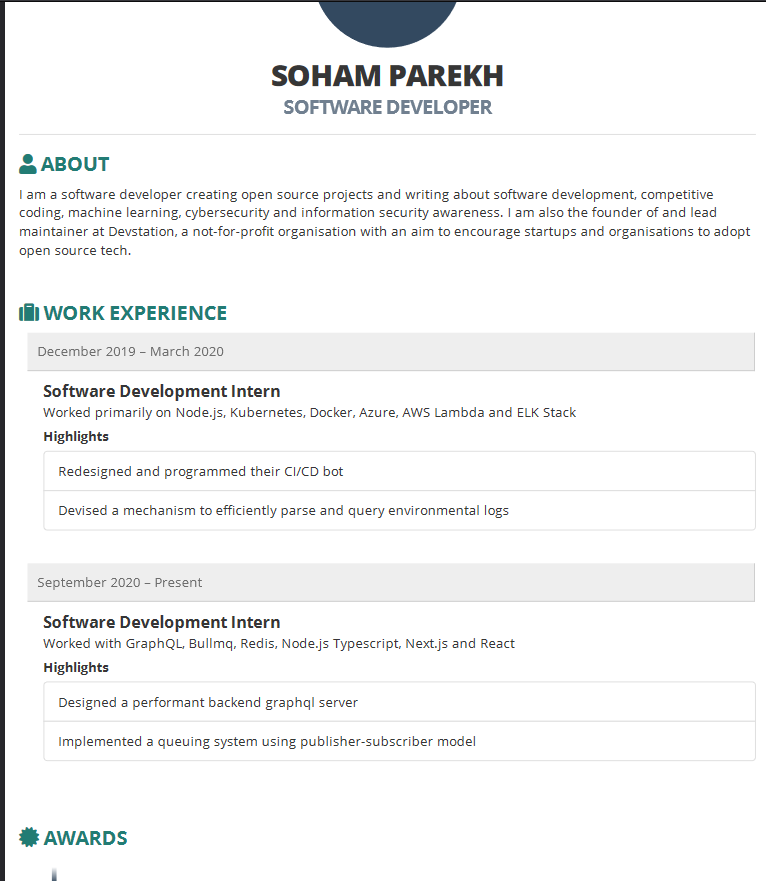The width and height of the screenshot is (766, 881).
Task: Click highlight about parsing environmental logs
Action: [x=400, y=511]
